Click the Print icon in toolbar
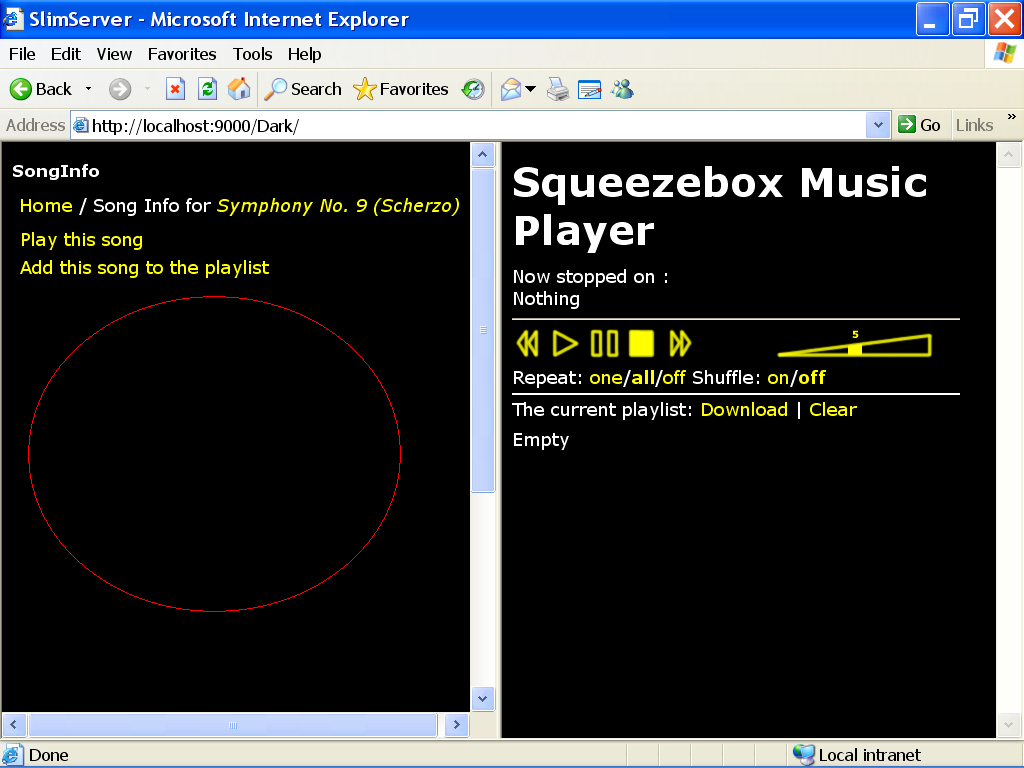 [558, 89]
